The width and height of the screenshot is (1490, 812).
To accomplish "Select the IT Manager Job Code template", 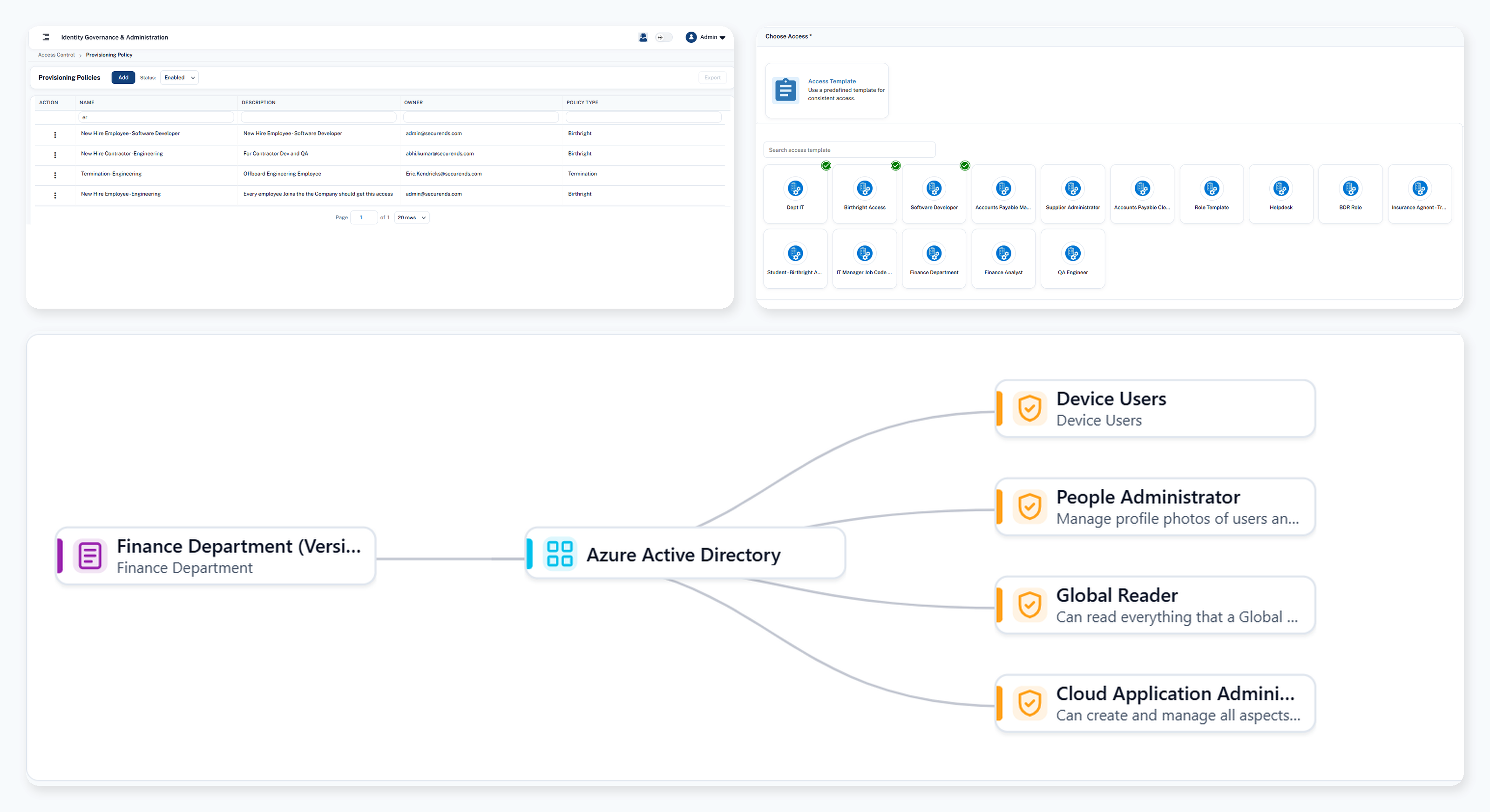I will (x=865, y=258).
